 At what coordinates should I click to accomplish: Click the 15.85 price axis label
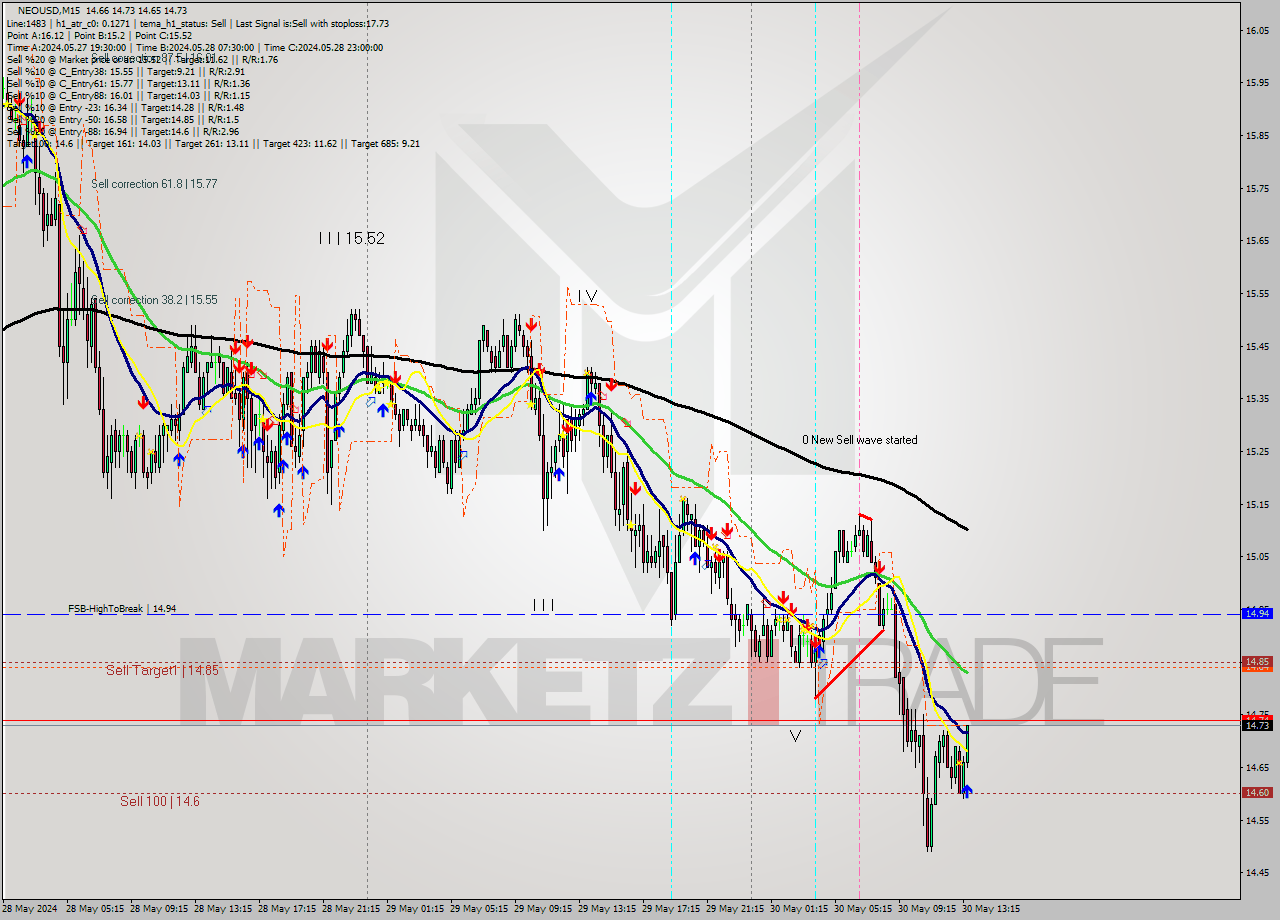click(1257, 135)
